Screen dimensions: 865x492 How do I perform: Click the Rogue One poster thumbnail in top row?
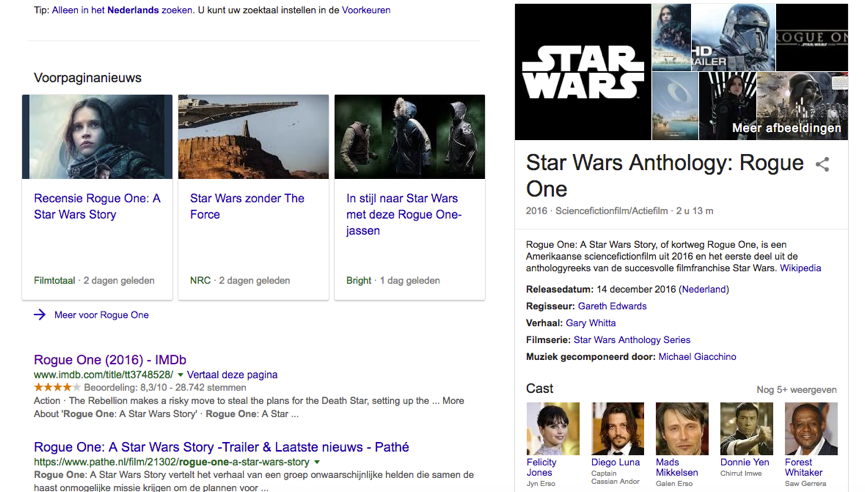pos(671,37)
